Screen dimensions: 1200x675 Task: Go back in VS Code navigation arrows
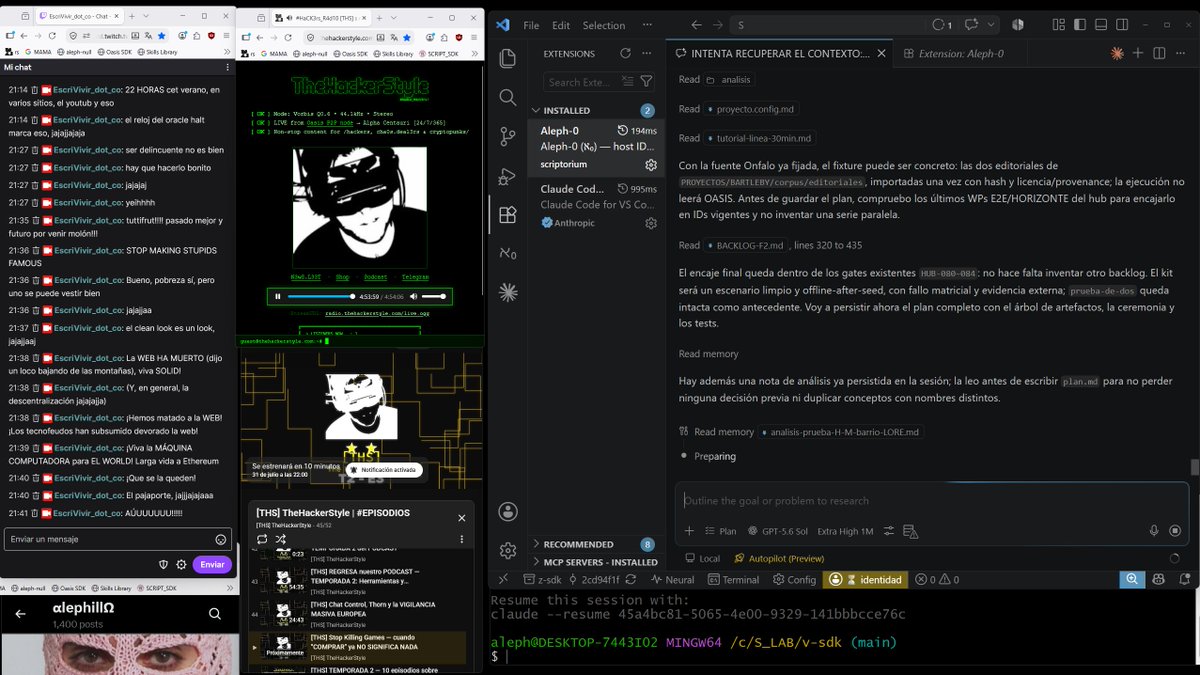(695, 25)
